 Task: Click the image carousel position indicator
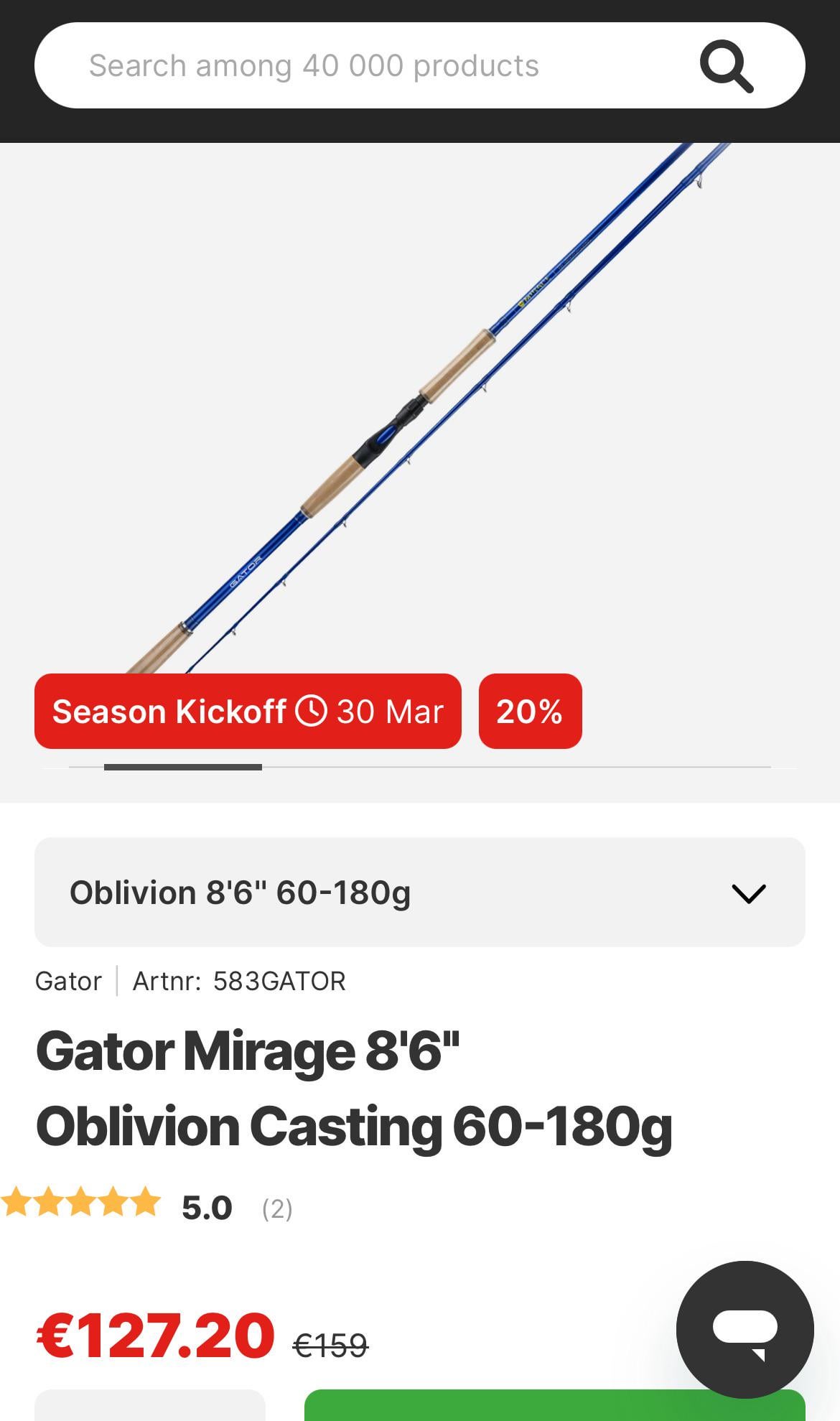tap(183, 768)
